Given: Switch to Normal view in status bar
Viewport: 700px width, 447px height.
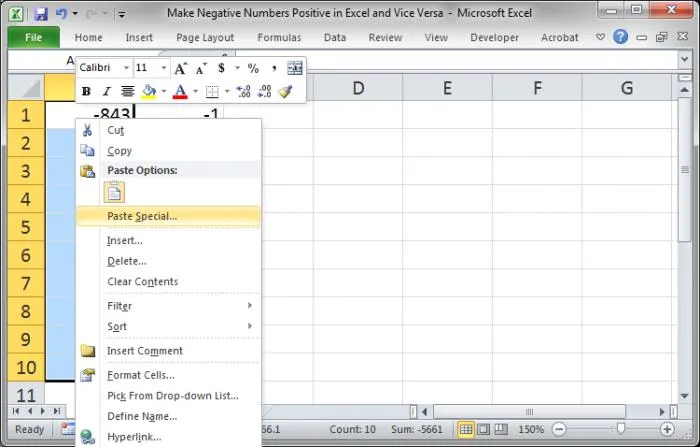Looking at the screenshot, I should [x=466, y=430].
